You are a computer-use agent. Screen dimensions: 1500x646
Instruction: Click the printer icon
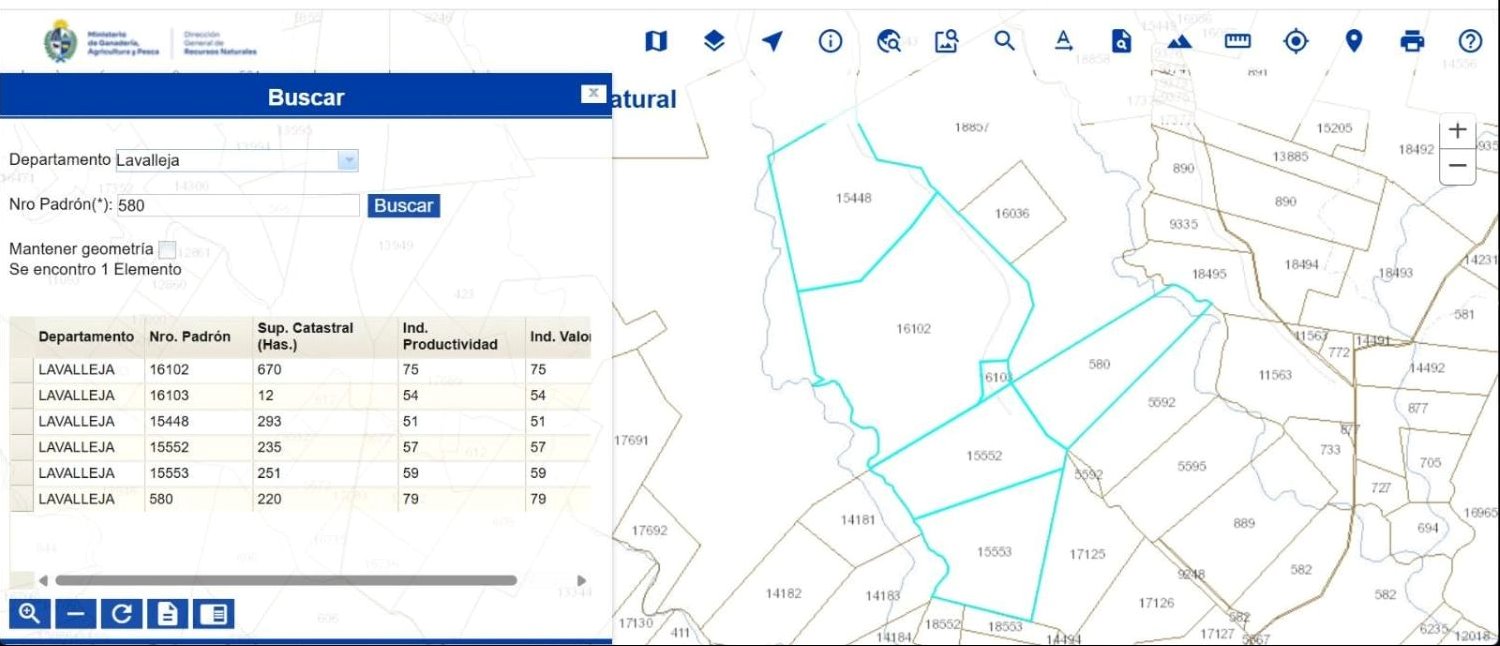click(x=1412, y=41)
